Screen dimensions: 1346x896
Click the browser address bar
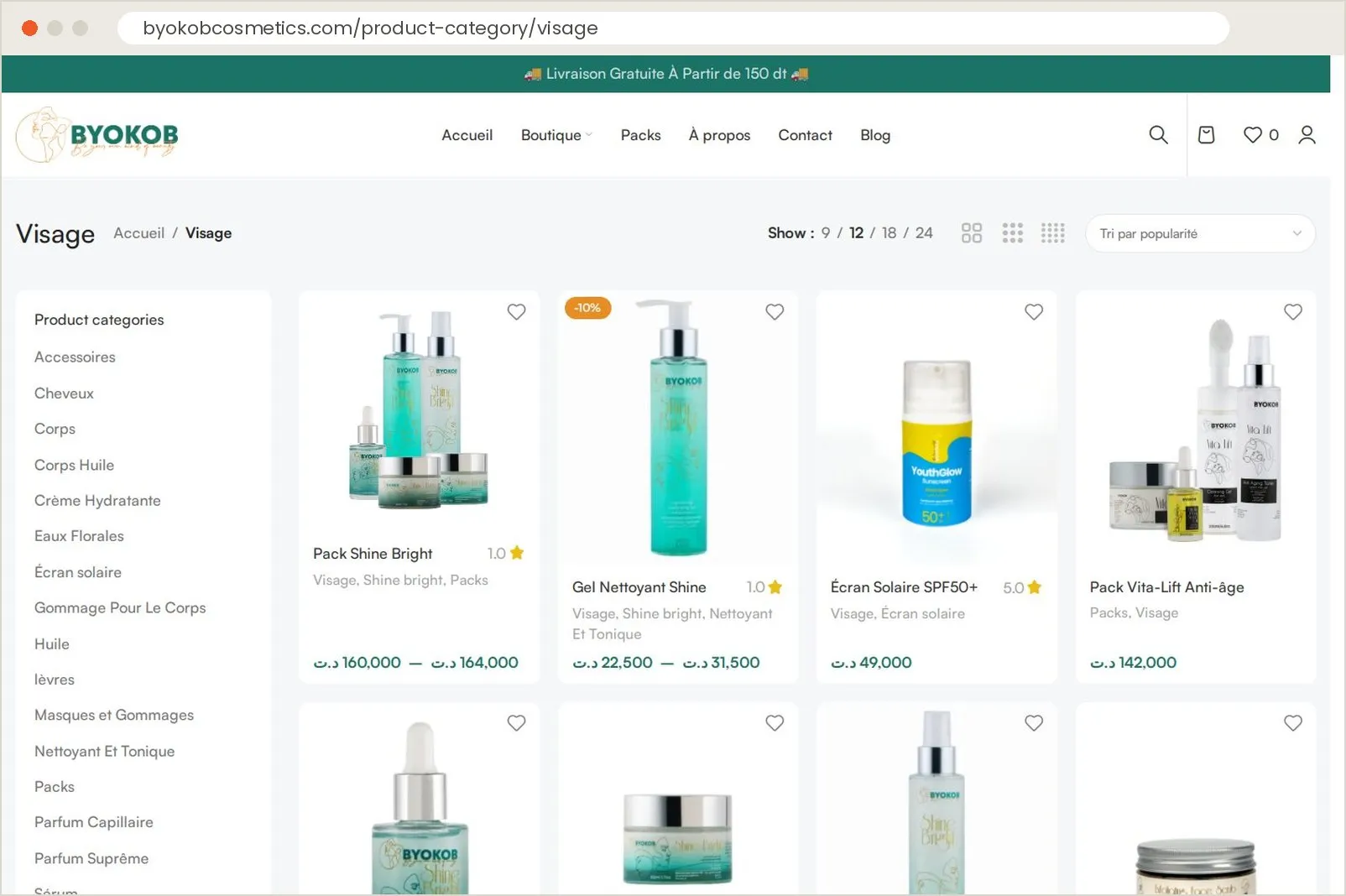pos(673,28)
